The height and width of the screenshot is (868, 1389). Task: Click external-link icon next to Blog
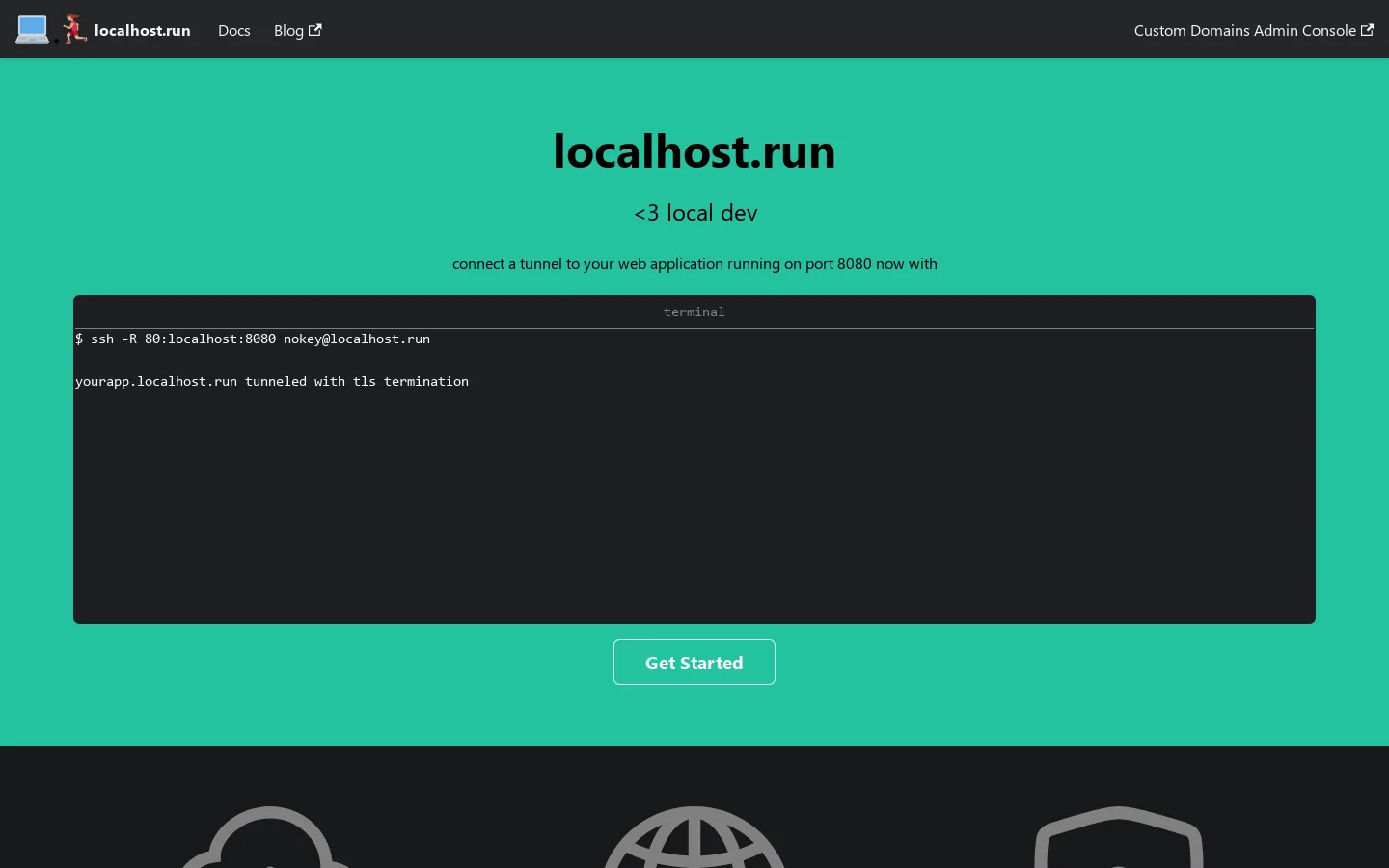click(x=314, y=30)
